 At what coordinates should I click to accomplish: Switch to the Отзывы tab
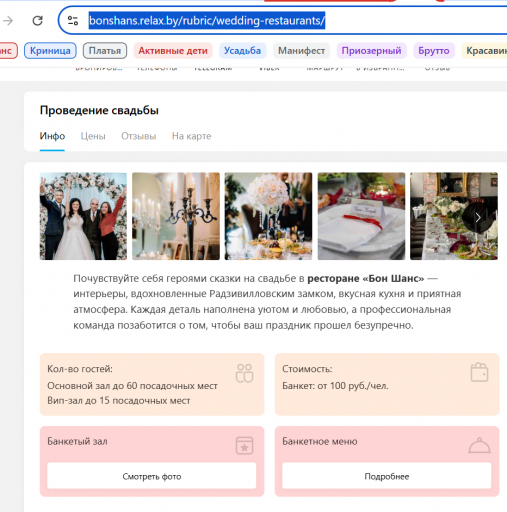point(139,136)
